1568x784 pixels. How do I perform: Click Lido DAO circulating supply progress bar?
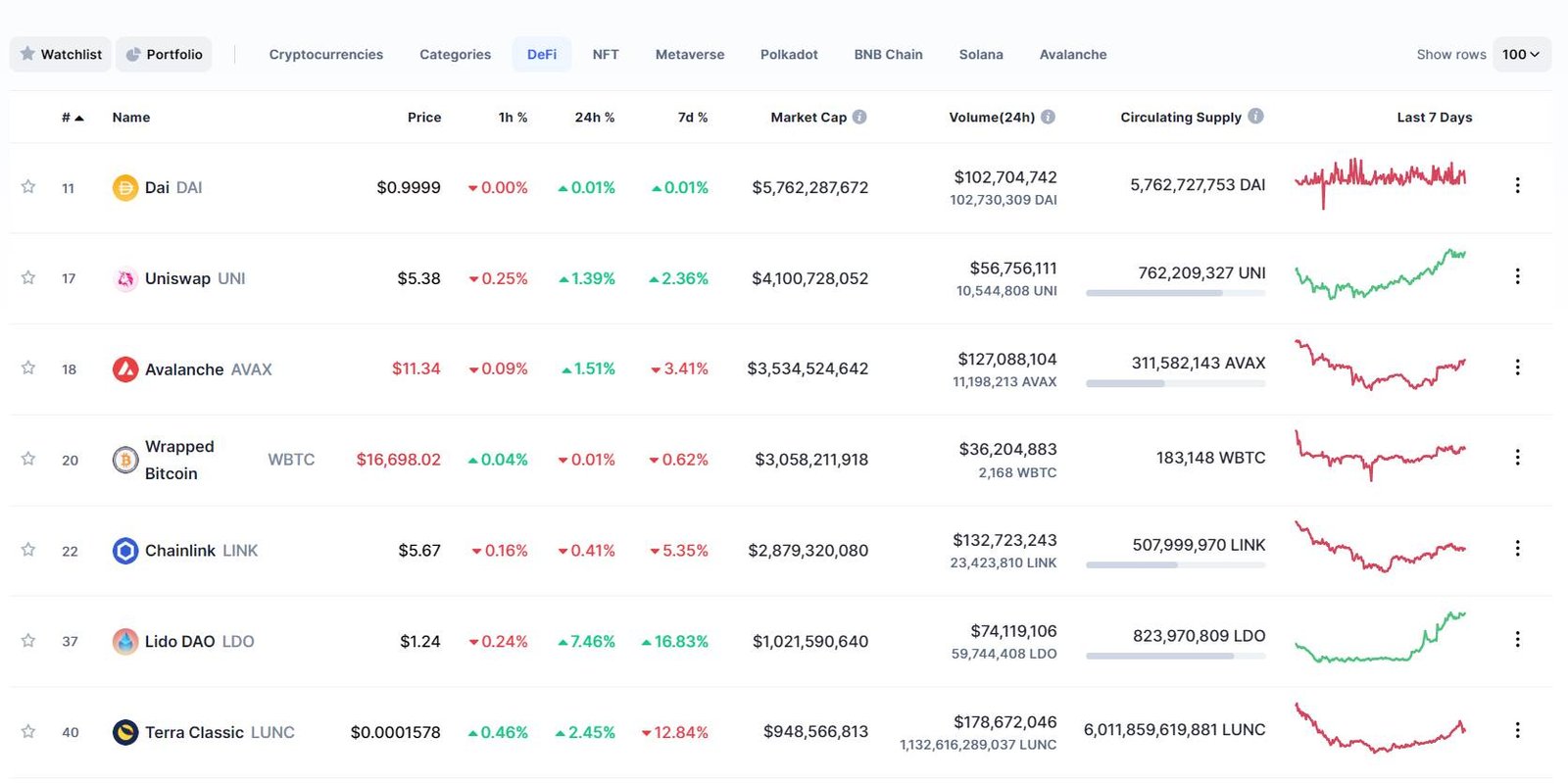point(1175,657)
